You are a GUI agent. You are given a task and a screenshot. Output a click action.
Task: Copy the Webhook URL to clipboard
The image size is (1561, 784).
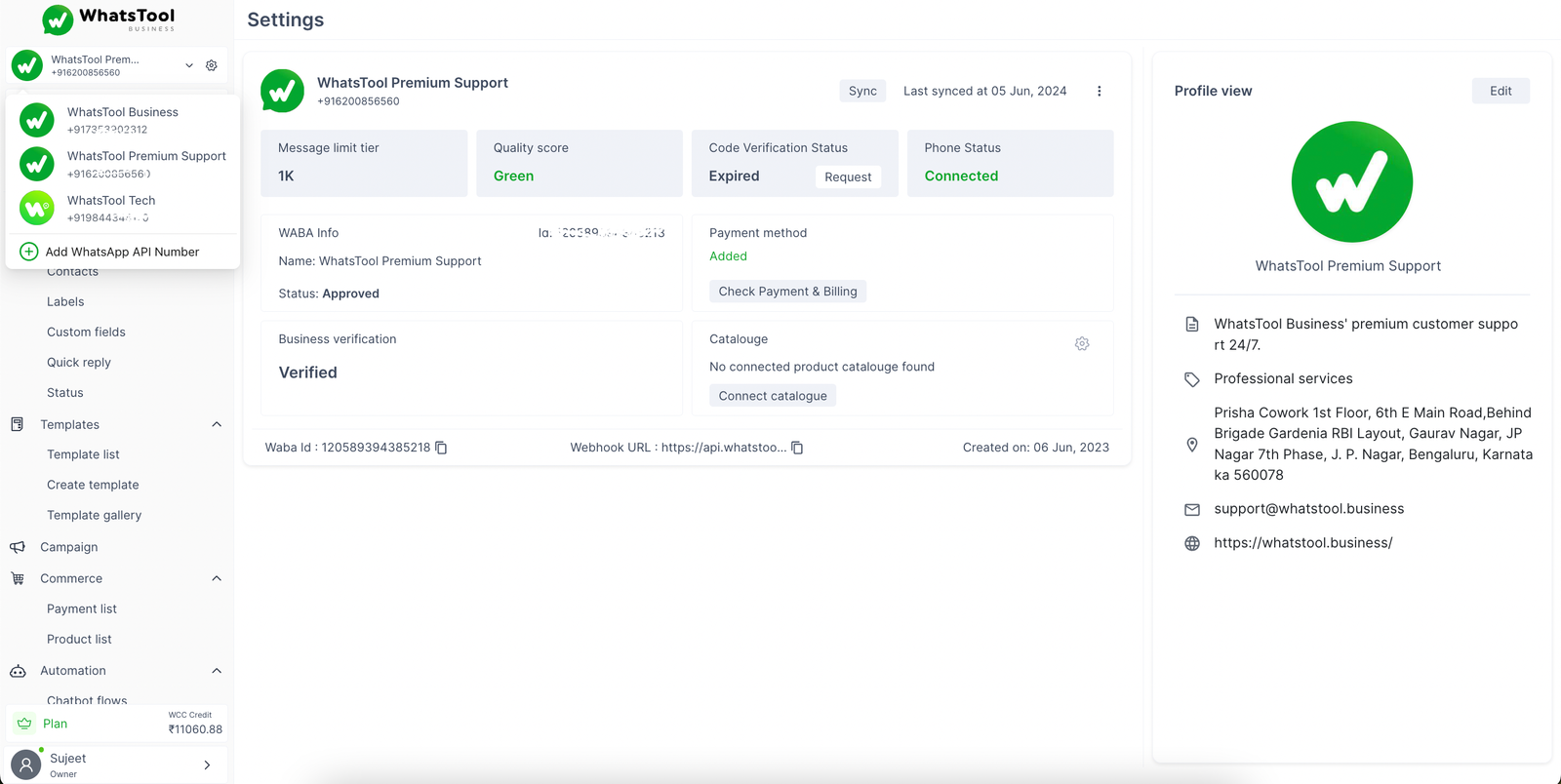(x=797, y=448)
